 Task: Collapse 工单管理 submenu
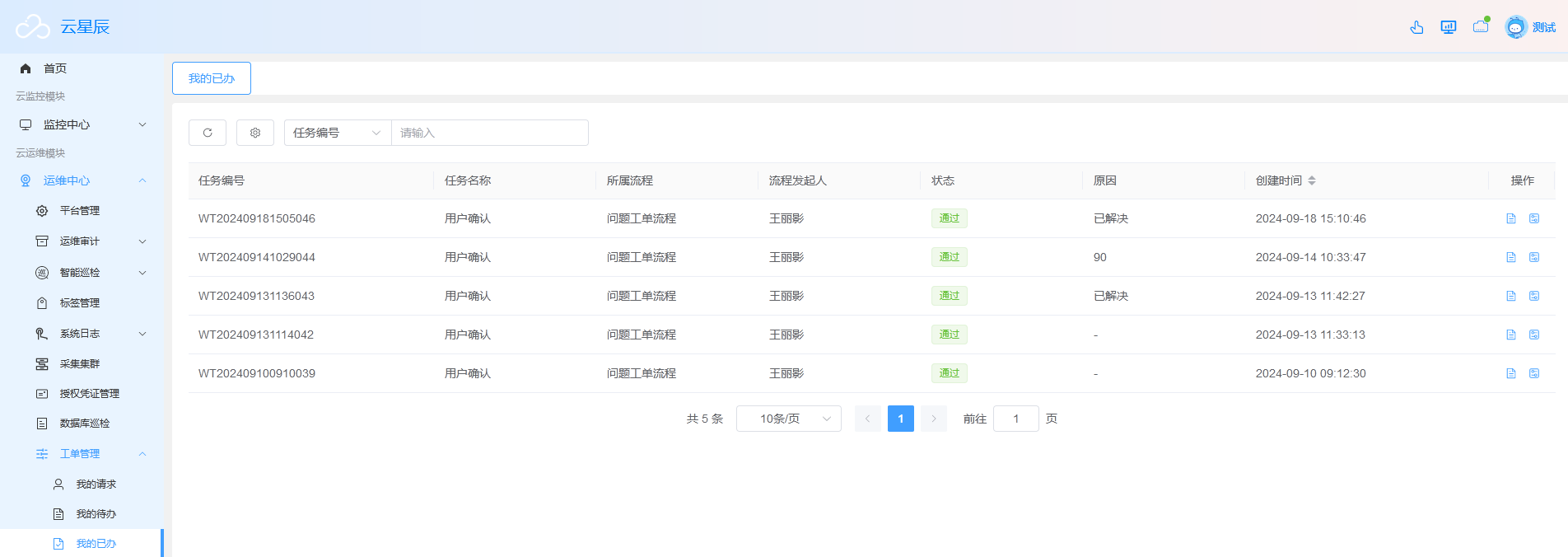coord(82,454)
